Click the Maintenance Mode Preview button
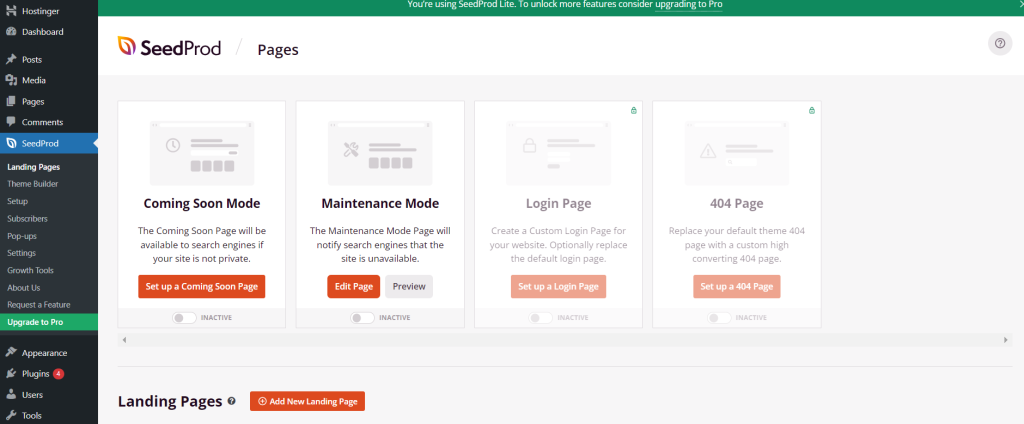This screenshot has width=1024, height=424. (409, 286)
